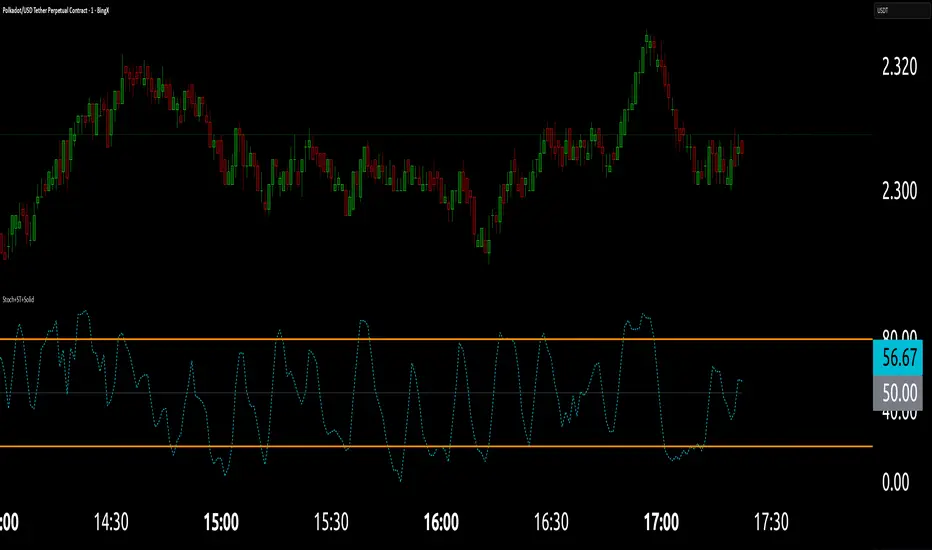
Task: Select the Stoch+ST+Solid indicator label
Action: 18,300
